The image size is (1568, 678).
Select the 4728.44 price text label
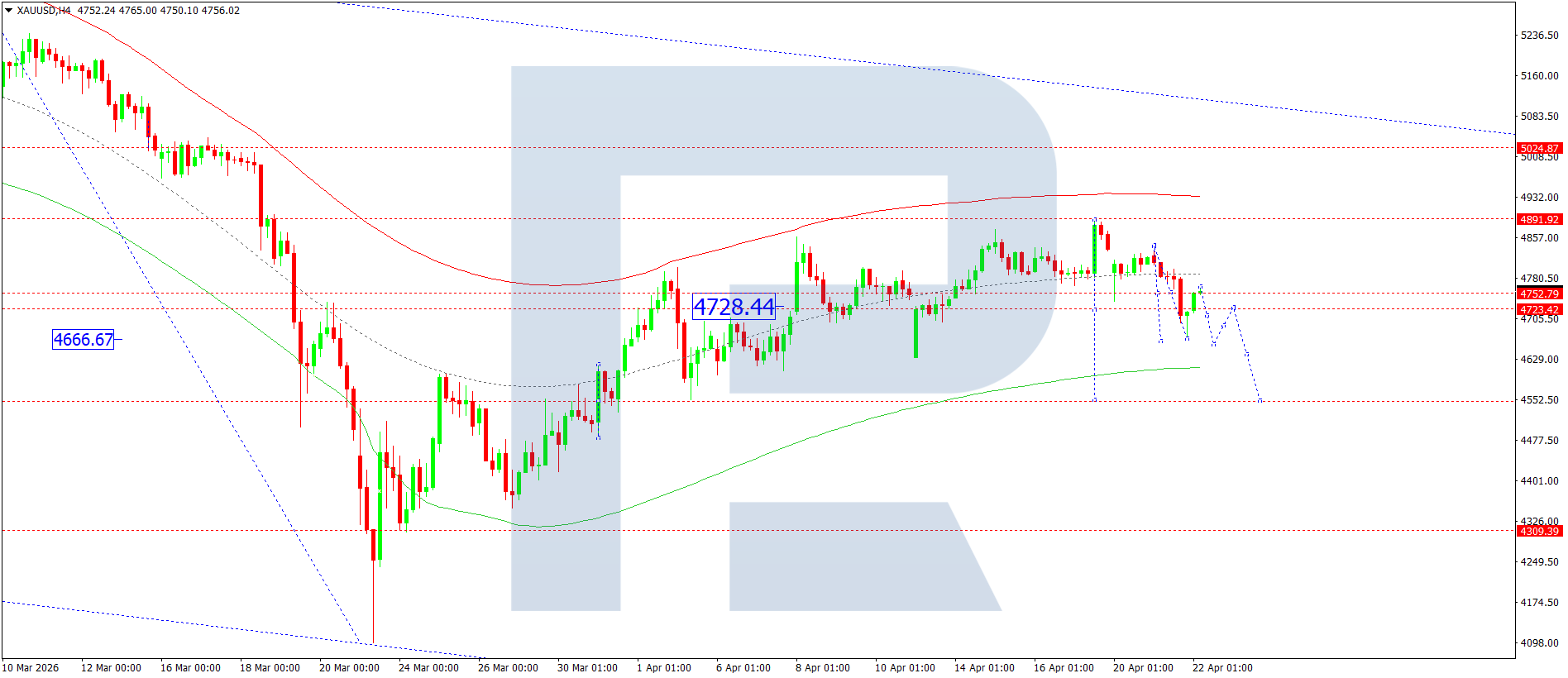tap(734, 308)
